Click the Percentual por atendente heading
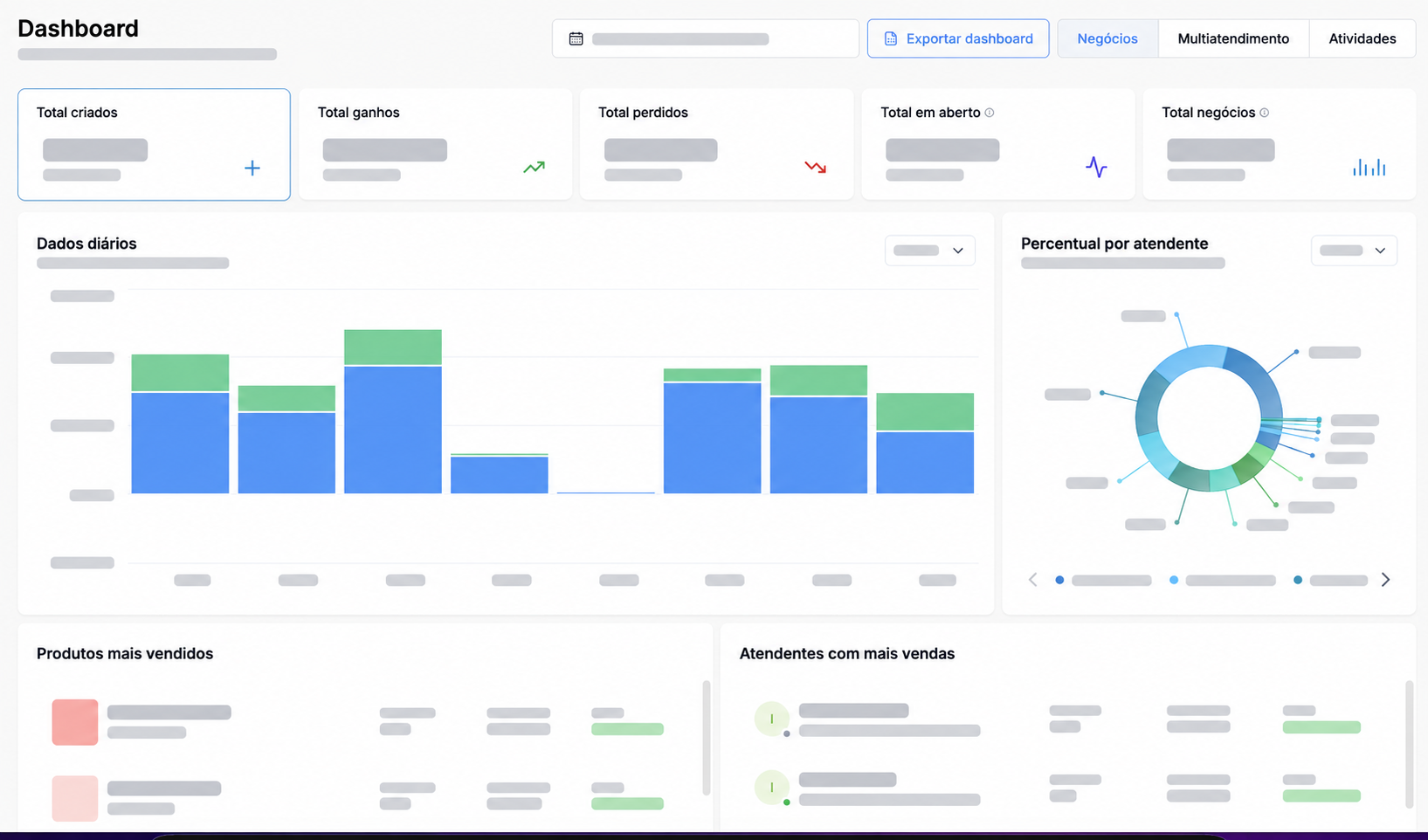 tap(1114, 244)
